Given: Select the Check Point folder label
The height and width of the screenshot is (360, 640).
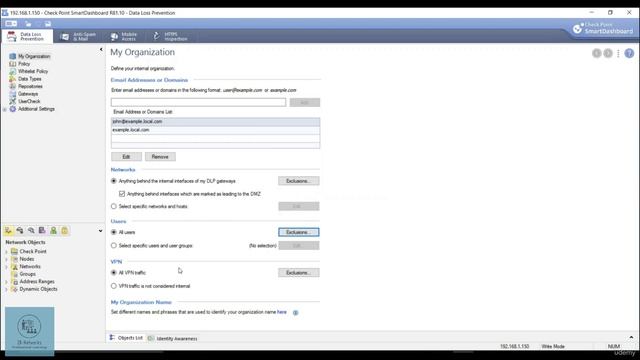Looking at the screenshot, I should (x=33, y=251).
